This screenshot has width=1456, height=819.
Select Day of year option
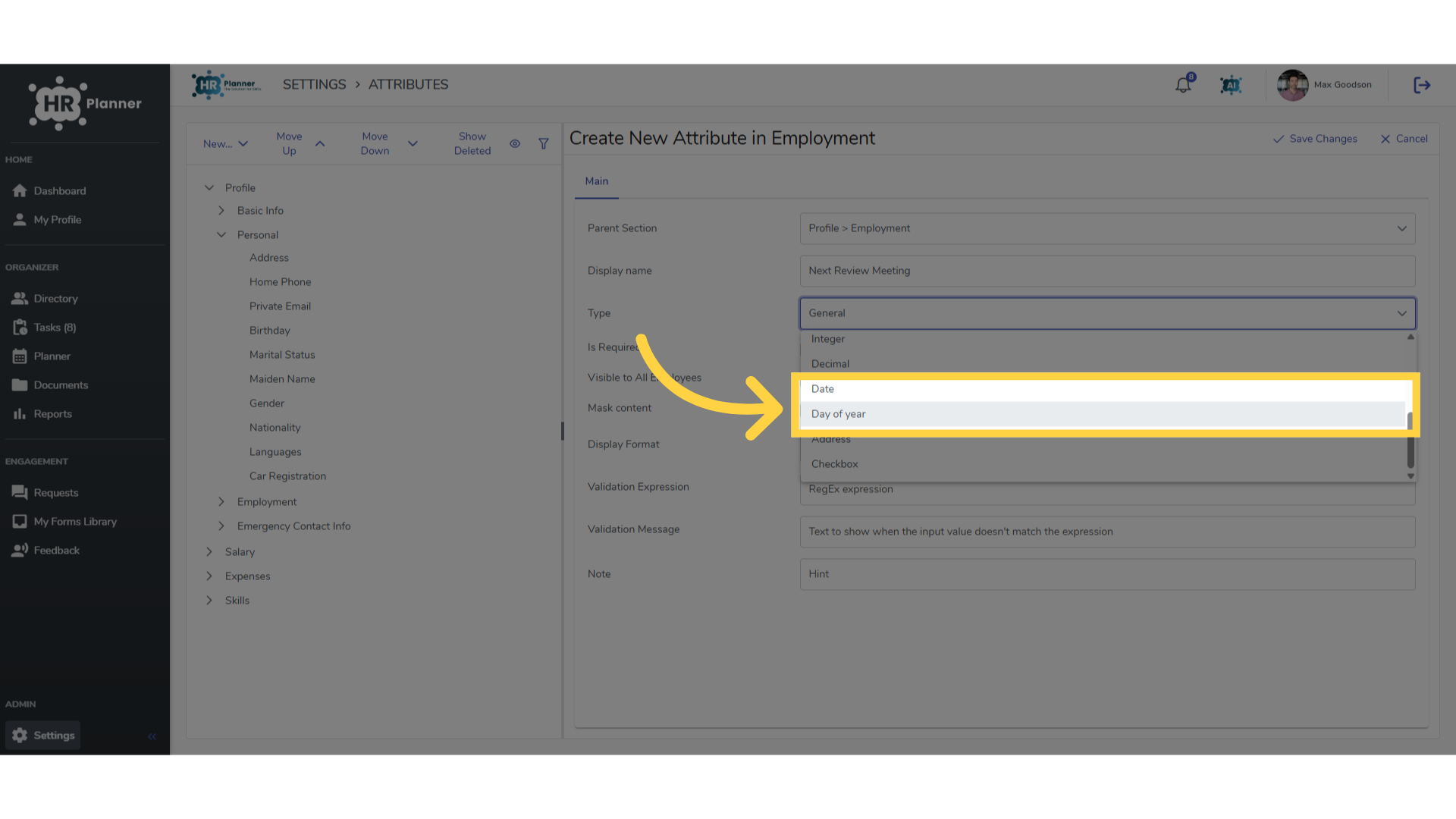[x=1103, y=414]
